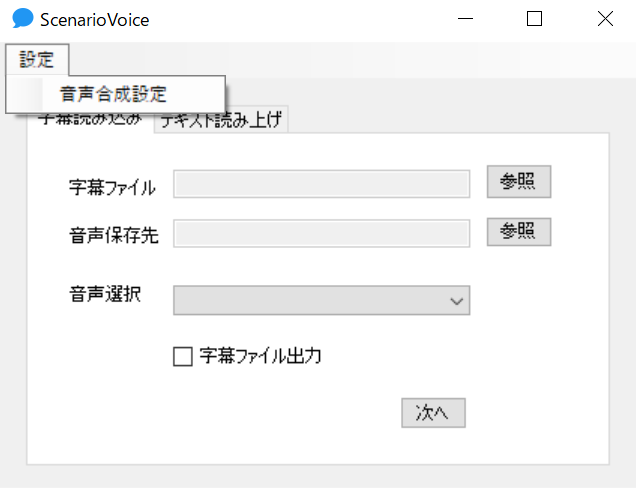Click the 音声保存先 path field

(322, 233)
